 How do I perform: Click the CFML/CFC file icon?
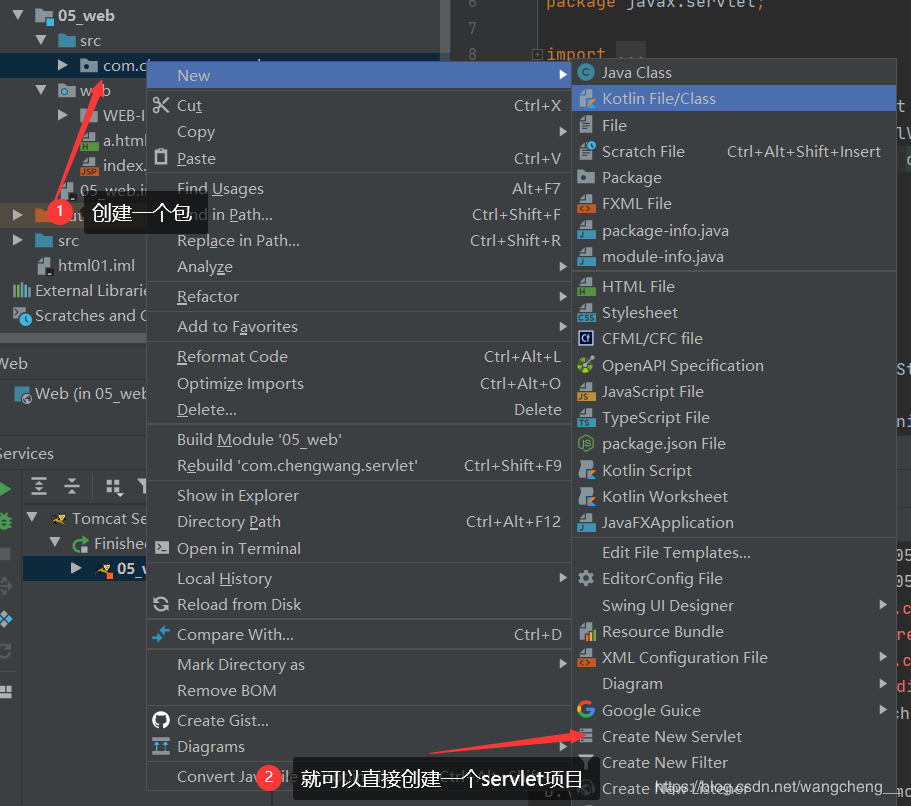586,338
